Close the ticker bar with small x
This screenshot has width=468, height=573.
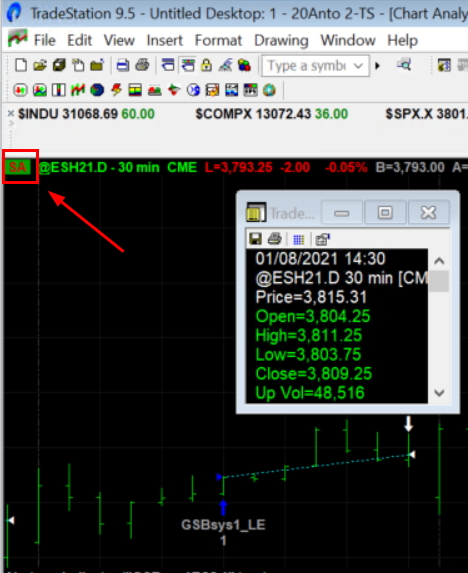(11, 113)
